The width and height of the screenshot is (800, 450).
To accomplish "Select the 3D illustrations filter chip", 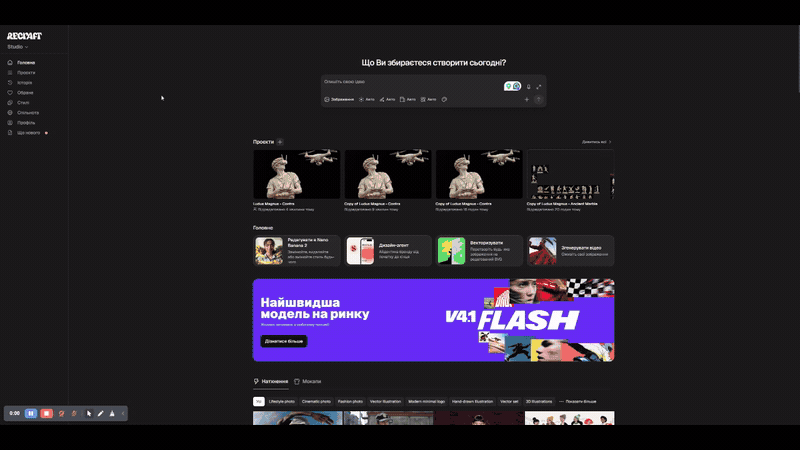I will pos(539,402).
